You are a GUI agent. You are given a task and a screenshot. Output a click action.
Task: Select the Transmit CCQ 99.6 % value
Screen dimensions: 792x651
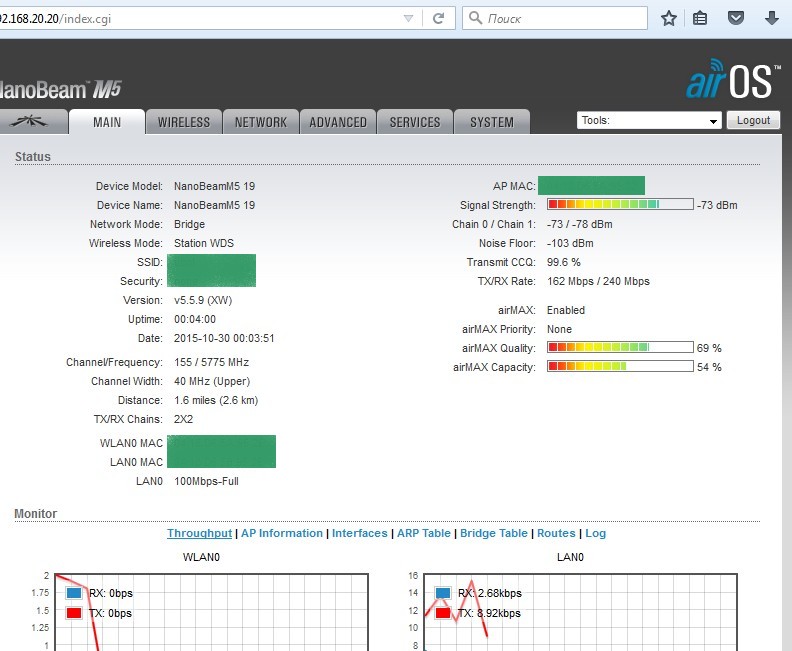(564, 262)
